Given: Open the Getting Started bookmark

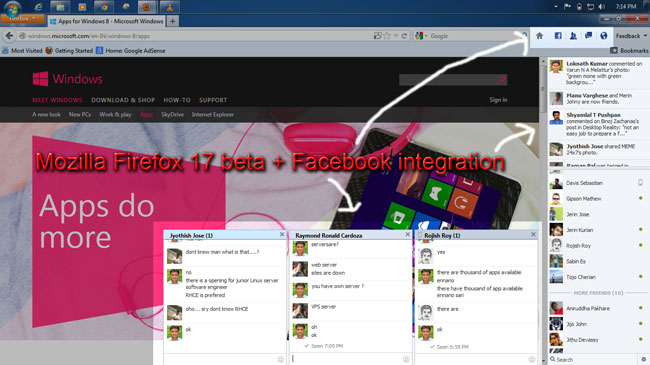Looking at the screenshot, I should click(69, 51).
